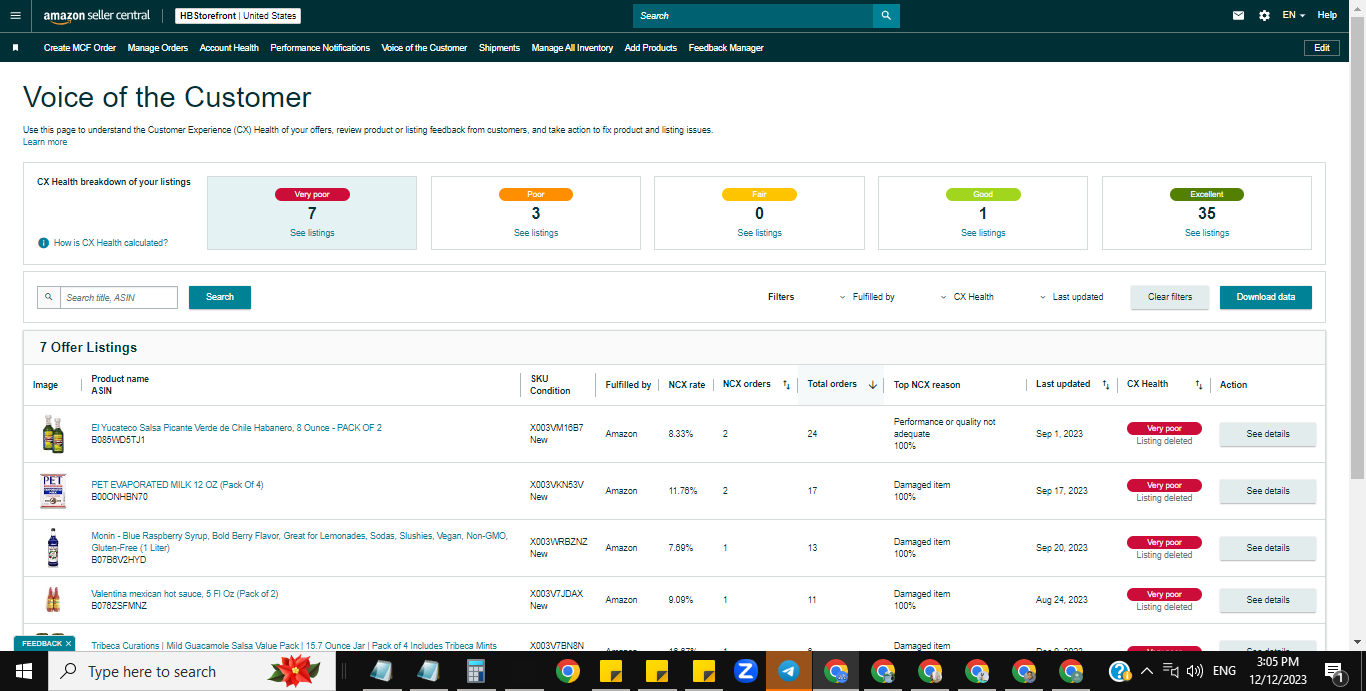This screenshot has height=691, width=1366.
Task: Open Add Products page
Action: tap(651, 48)
